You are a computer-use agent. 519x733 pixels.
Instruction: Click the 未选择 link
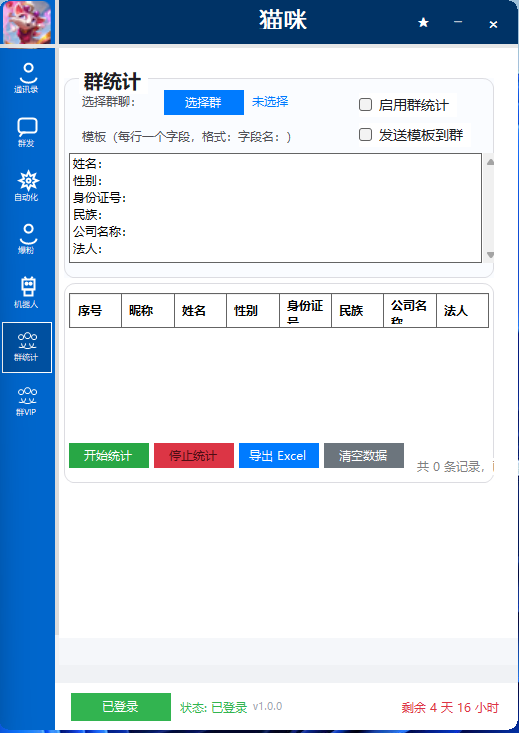click(x=270, y=101)
